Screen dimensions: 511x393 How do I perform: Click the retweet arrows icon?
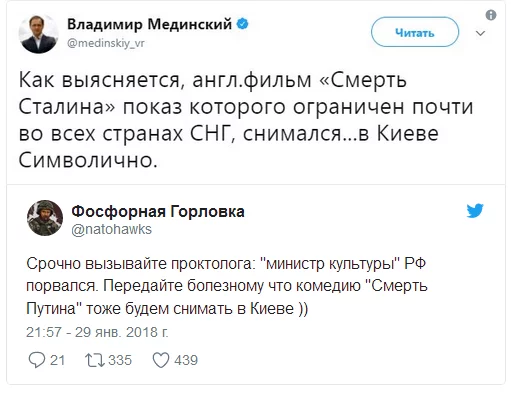(95, 360)
